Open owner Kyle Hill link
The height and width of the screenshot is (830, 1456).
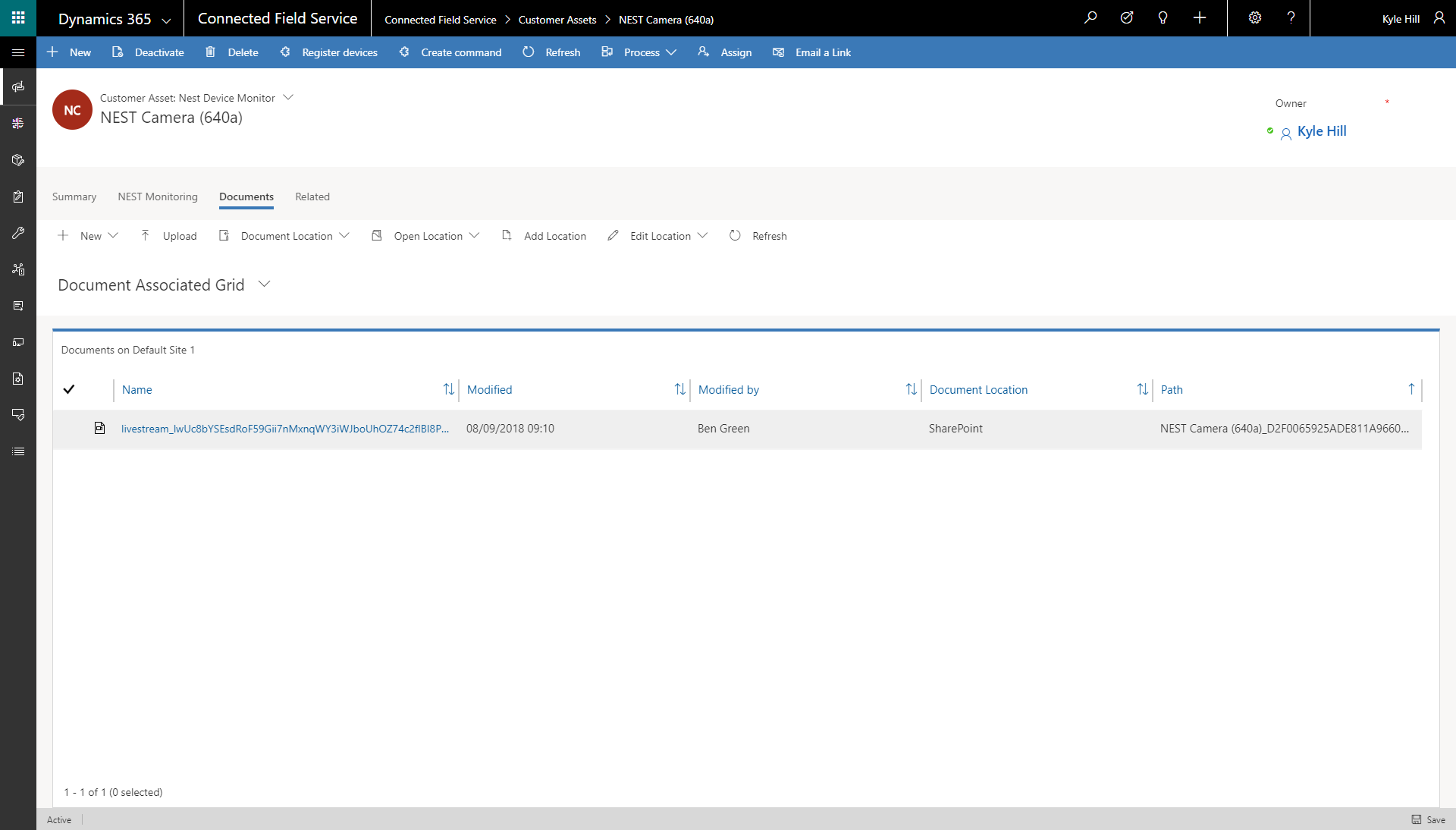(x=1322, y=131)
